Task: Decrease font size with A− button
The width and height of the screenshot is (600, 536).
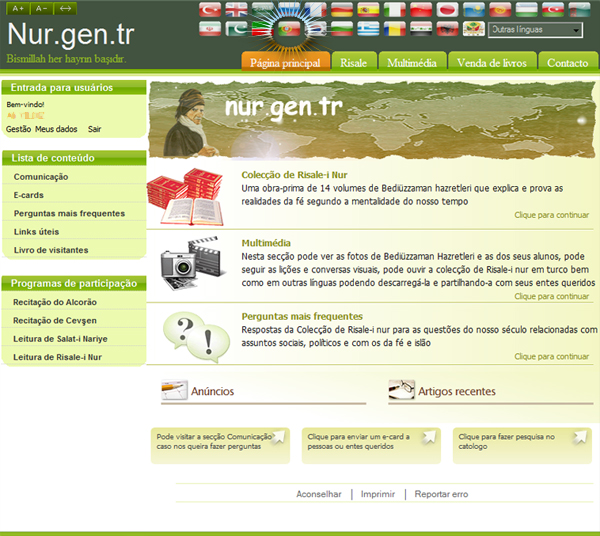Action: (42, 8)
